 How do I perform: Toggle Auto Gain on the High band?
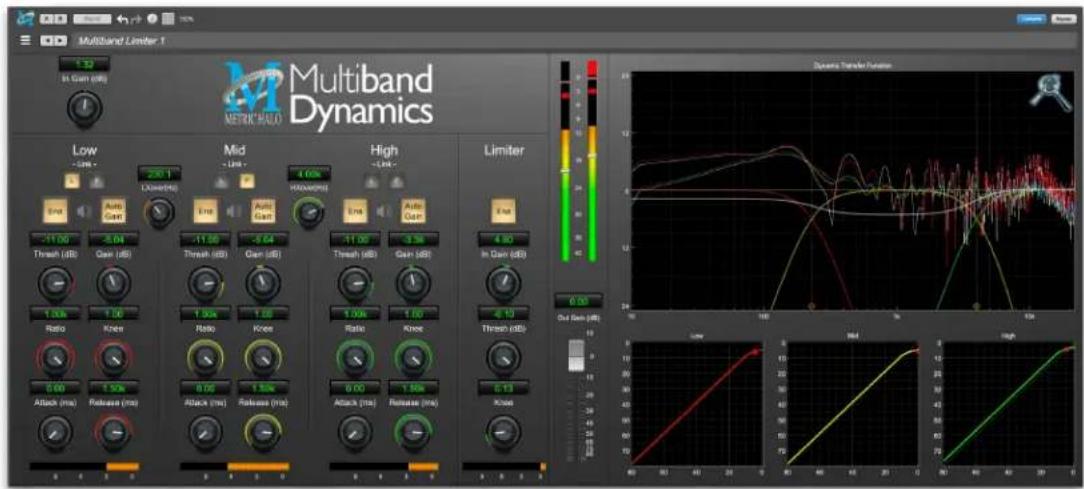pos(413,210)
